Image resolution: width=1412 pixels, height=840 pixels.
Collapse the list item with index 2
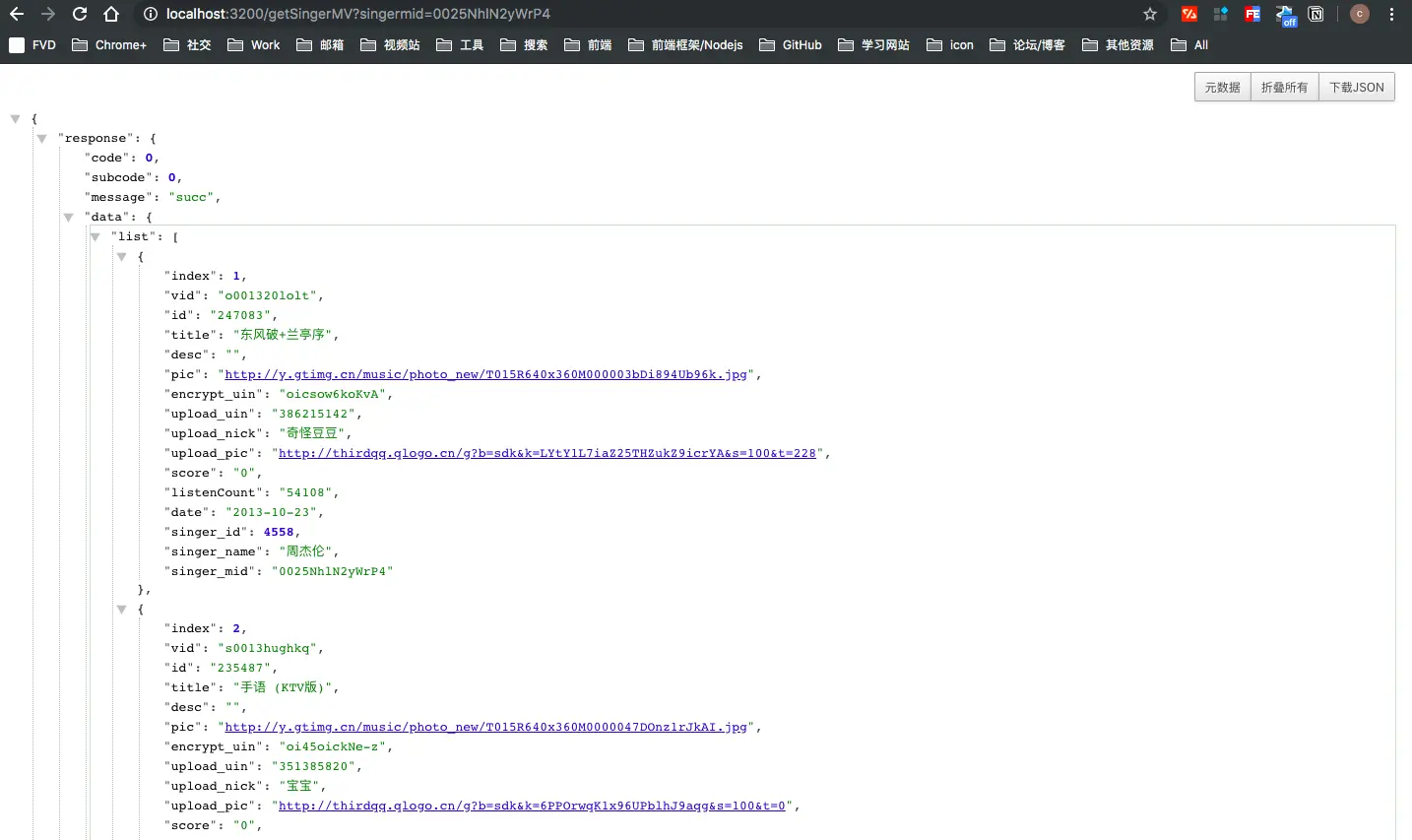(121, 609)
